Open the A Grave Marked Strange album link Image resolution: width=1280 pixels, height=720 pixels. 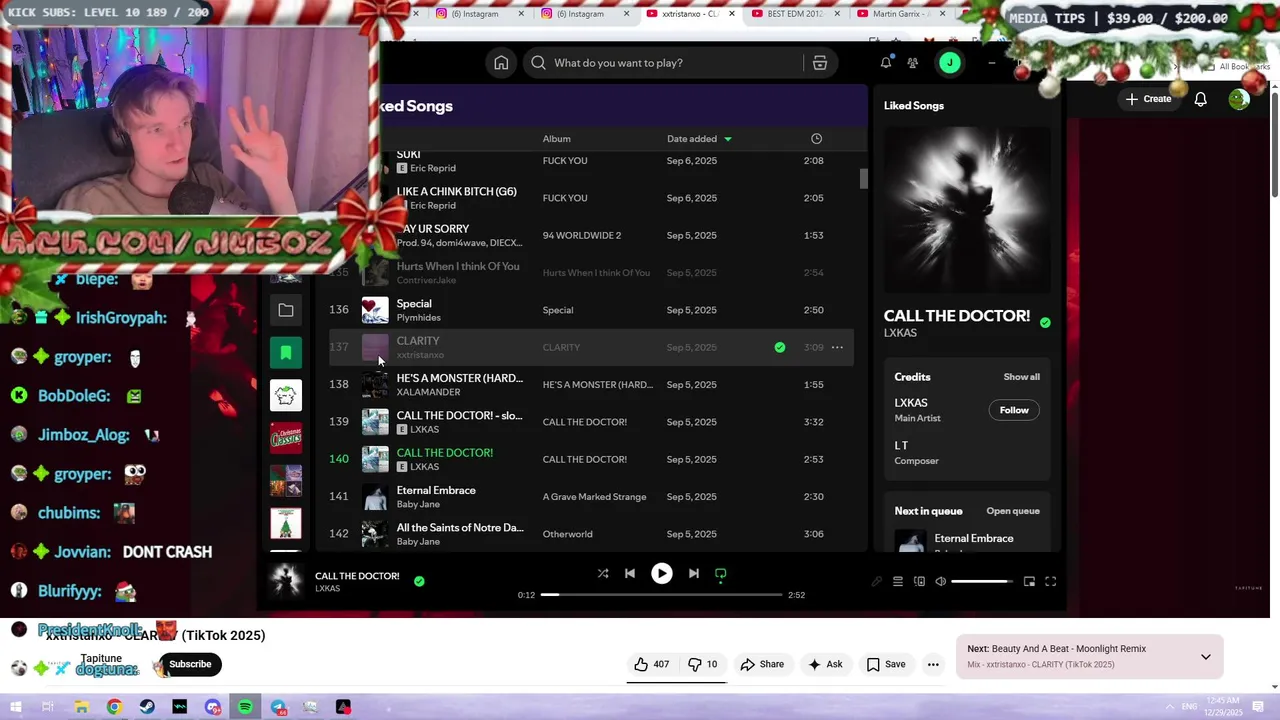pos(594,497)
